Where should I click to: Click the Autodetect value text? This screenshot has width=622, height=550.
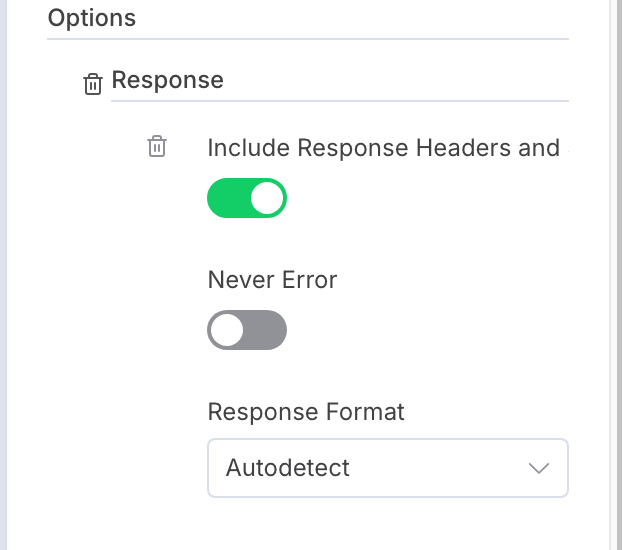pyautogui.click(x=288, y=468)
